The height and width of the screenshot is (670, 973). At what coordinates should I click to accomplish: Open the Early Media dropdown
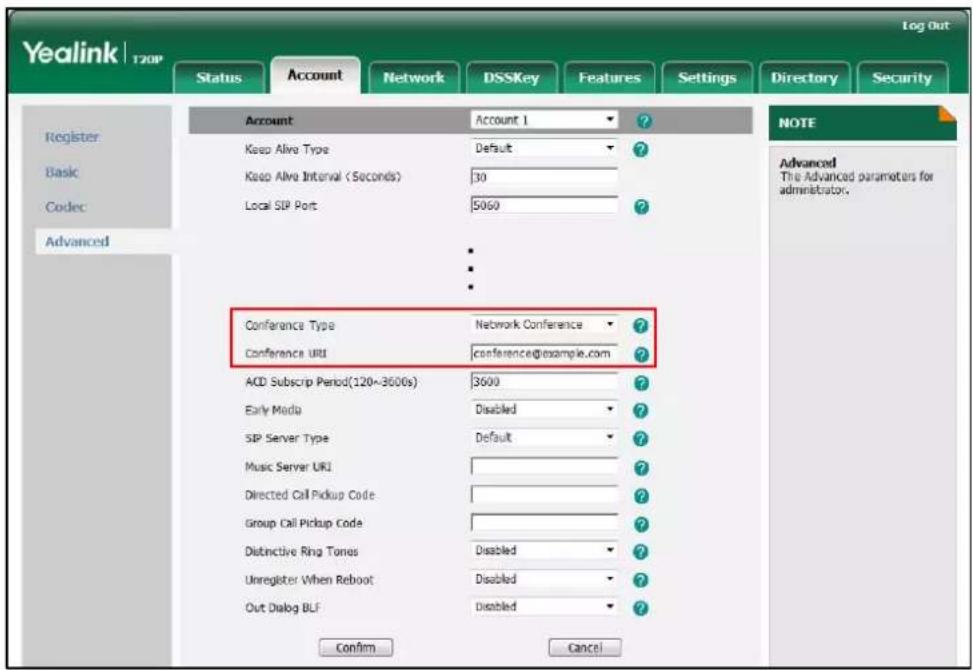click(544, 409)
